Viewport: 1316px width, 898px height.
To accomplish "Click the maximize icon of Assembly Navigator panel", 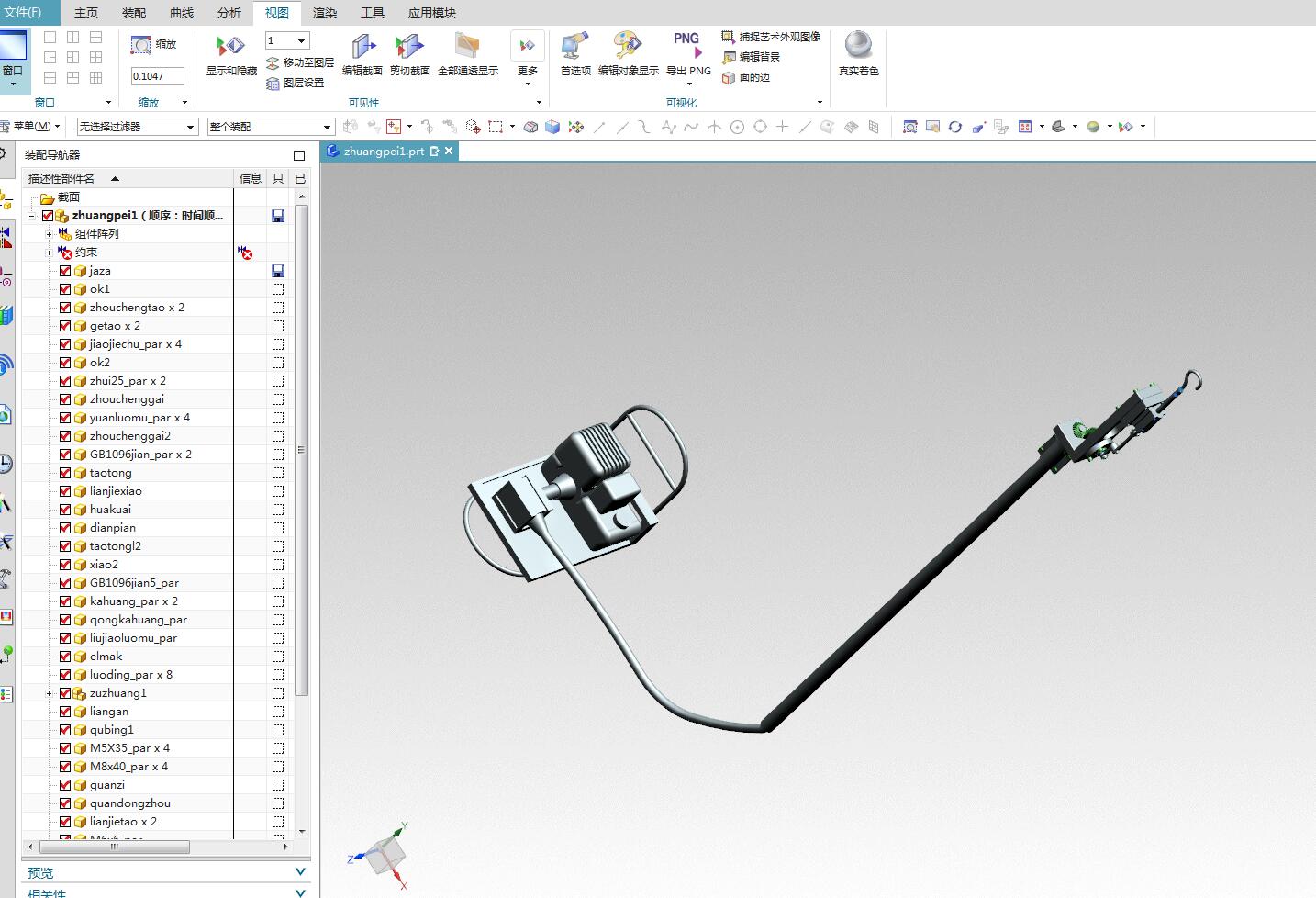I will tap(299, 155).
